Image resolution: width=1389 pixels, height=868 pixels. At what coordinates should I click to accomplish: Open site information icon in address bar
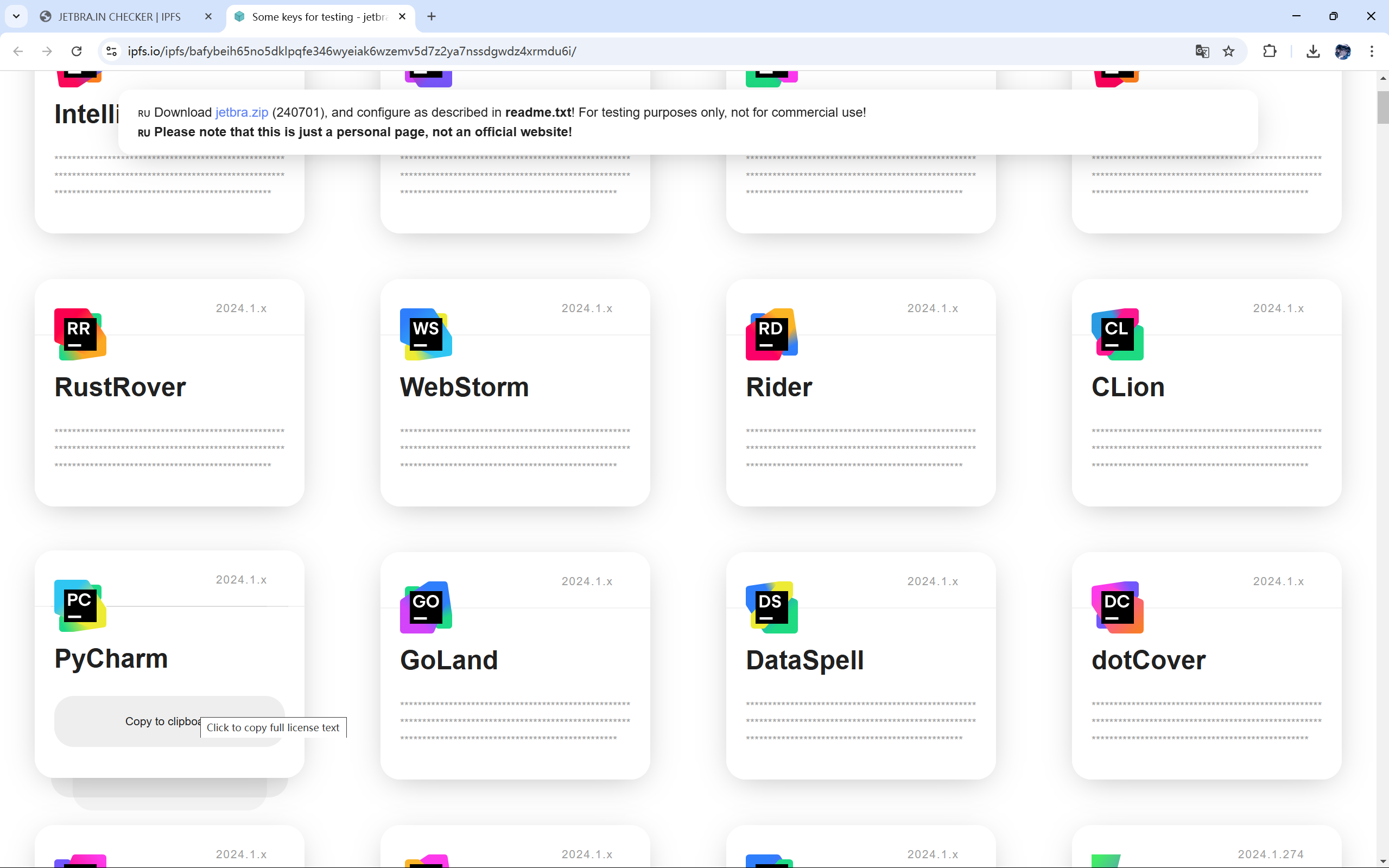point(112,51)
